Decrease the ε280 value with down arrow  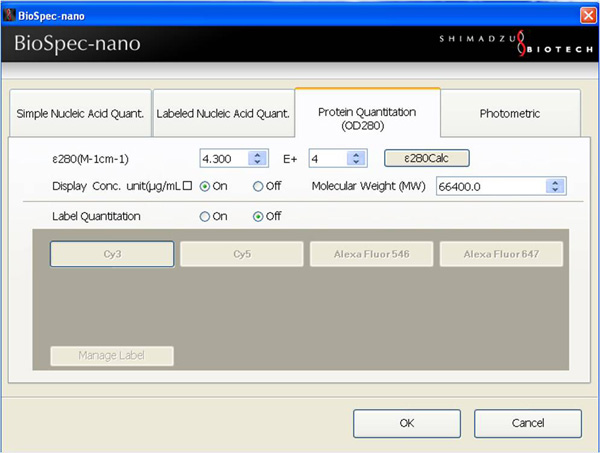coord(257,162)
